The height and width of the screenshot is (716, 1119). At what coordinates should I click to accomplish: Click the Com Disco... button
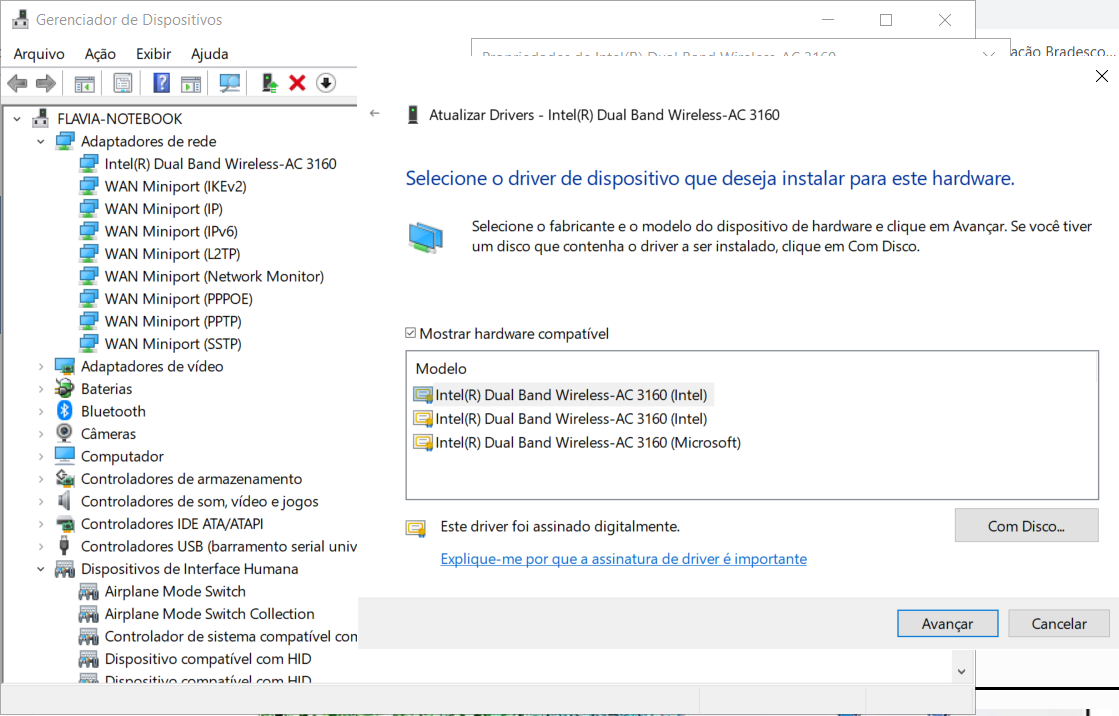1026,525
